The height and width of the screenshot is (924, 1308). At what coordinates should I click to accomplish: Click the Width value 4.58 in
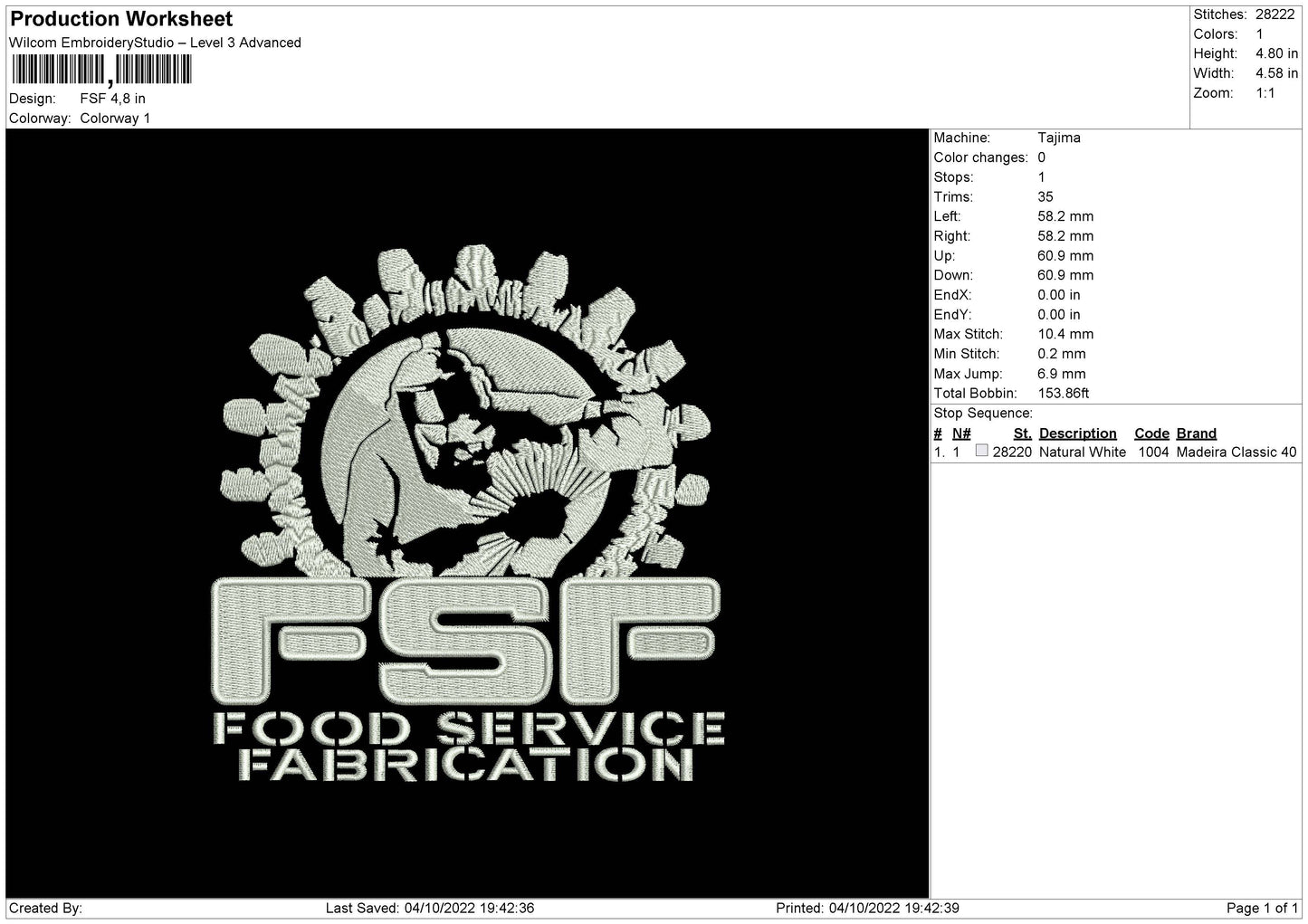tap(1276, 73)
